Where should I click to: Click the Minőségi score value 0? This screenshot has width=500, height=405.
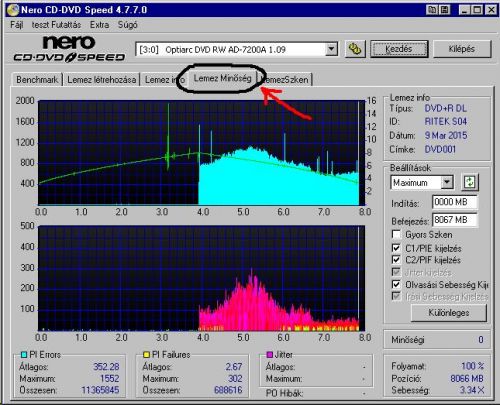pos(481,340)
